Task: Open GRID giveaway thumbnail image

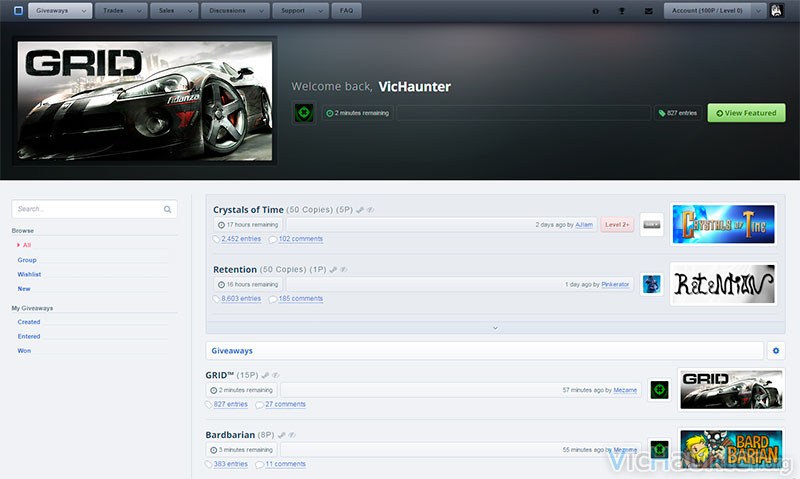Action: 731,389
